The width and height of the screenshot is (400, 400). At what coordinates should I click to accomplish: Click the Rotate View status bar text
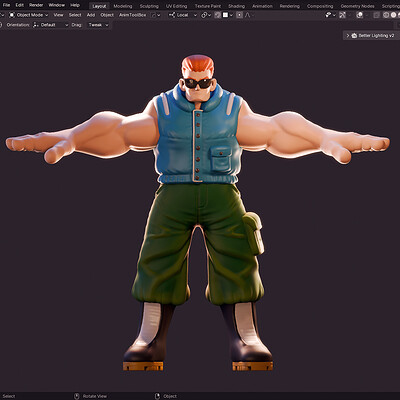(95, 396)
